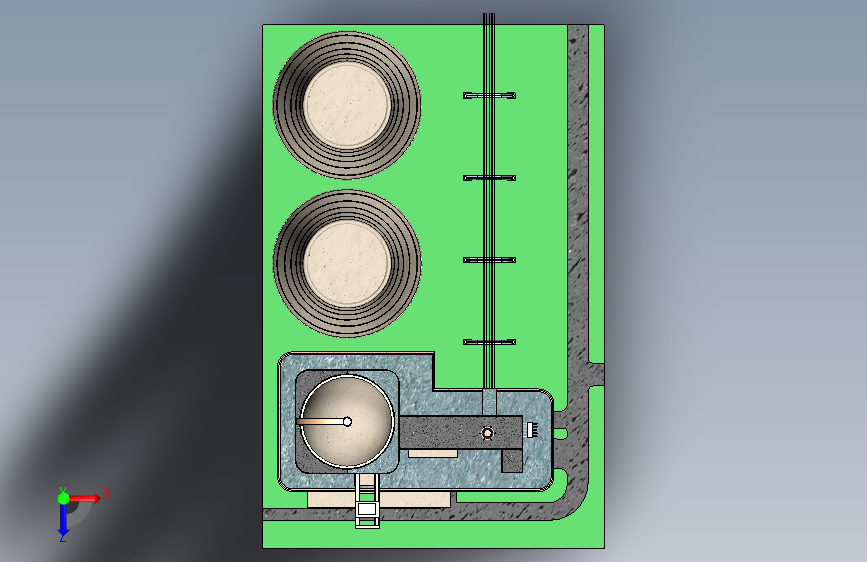Click the blue Z axis arrow on triad
867x562 pixels.
click(x=64, y=521)
